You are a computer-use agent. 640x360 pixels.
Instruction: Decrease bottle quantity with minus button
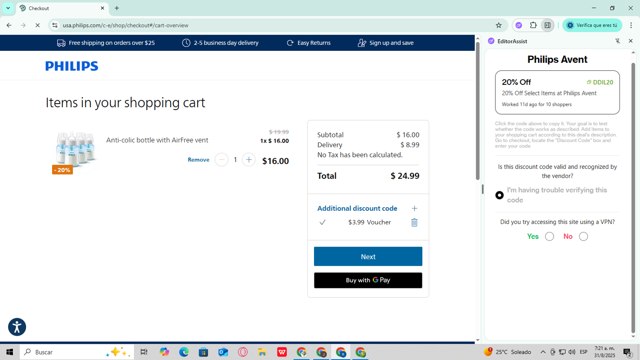coord(221,160)
